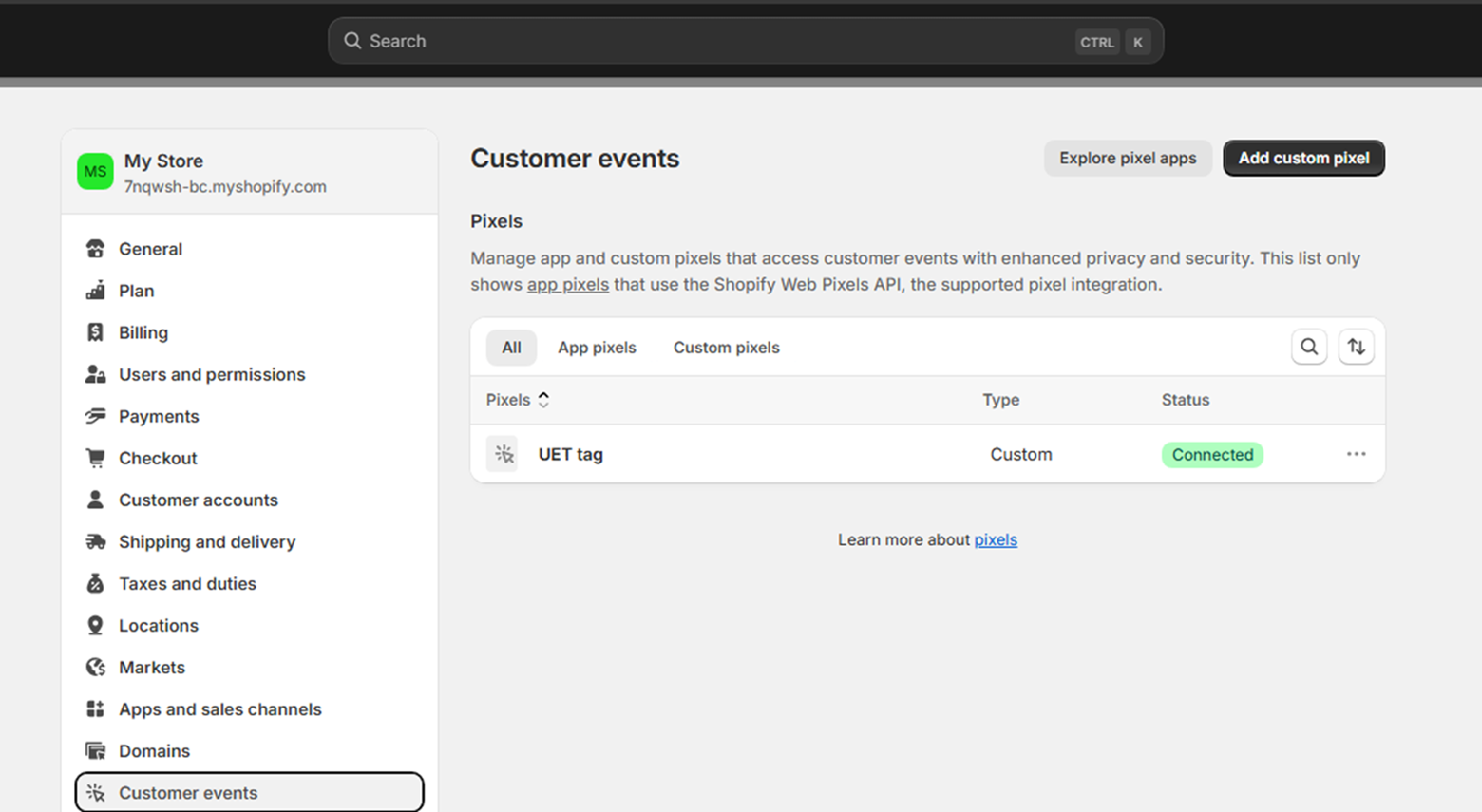Image resolution: width=1482 pixels, height=812 pixels.
Task: Click the CTRL shortcut key badge
Action: [x=1097, y=42]
